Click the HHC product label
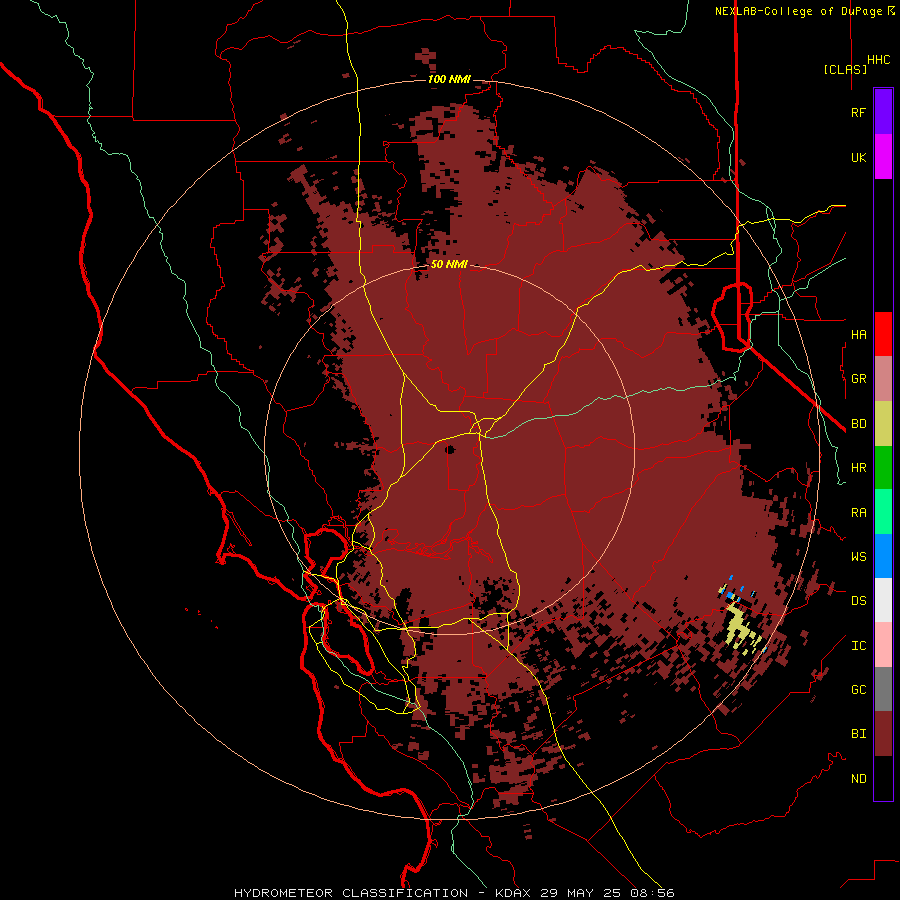 click(x=878, y=60)
